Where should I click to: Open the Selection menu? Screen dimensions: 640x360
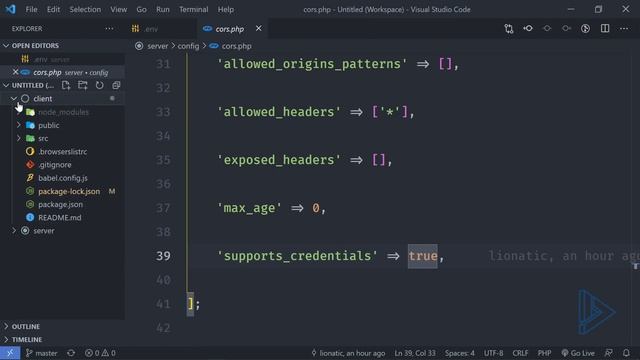click(85, 9)
